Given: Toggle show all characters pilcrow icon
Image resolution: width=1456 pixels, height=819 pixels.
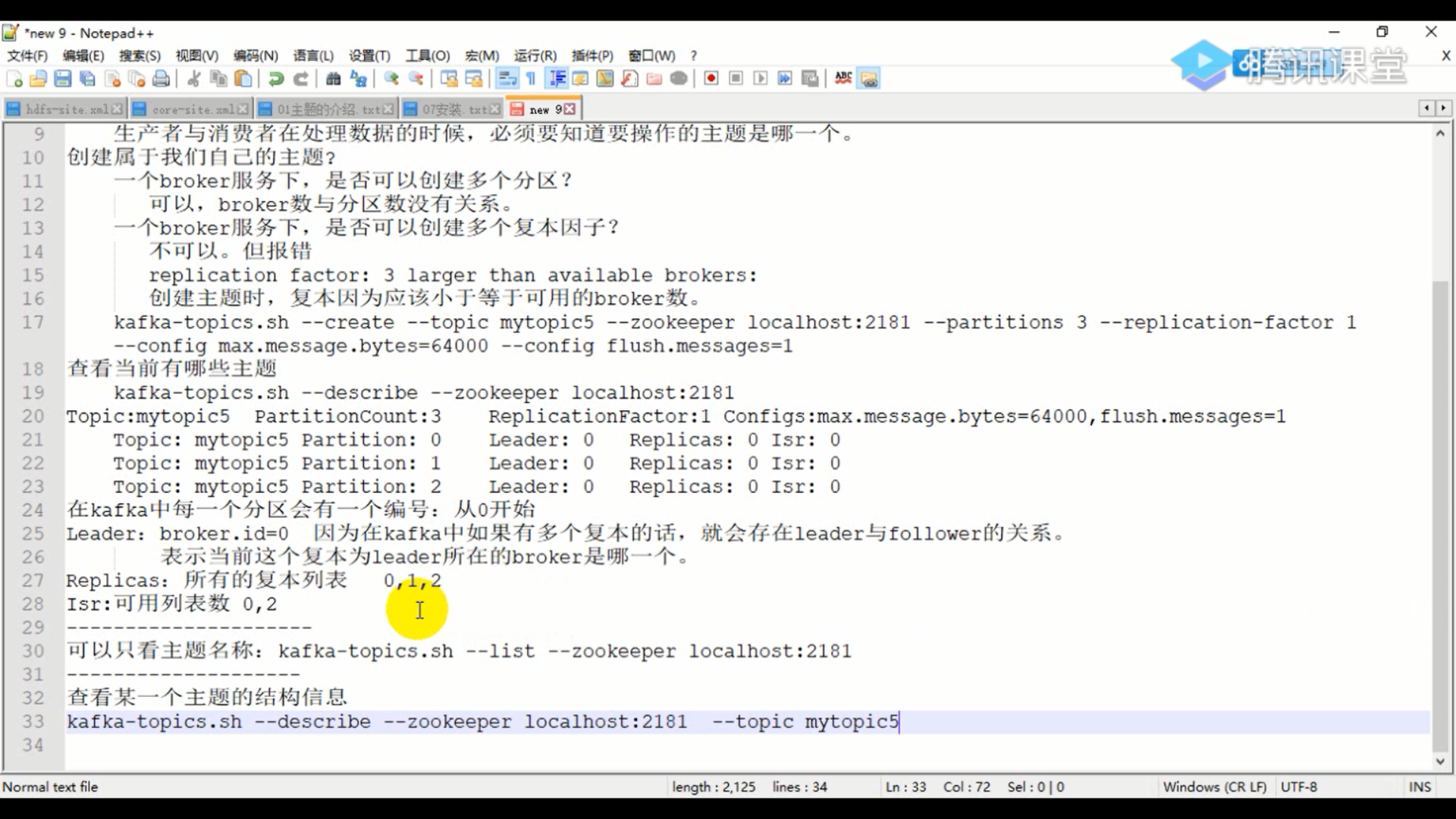Looking at the screenshot, I should (x=531, y=79).
